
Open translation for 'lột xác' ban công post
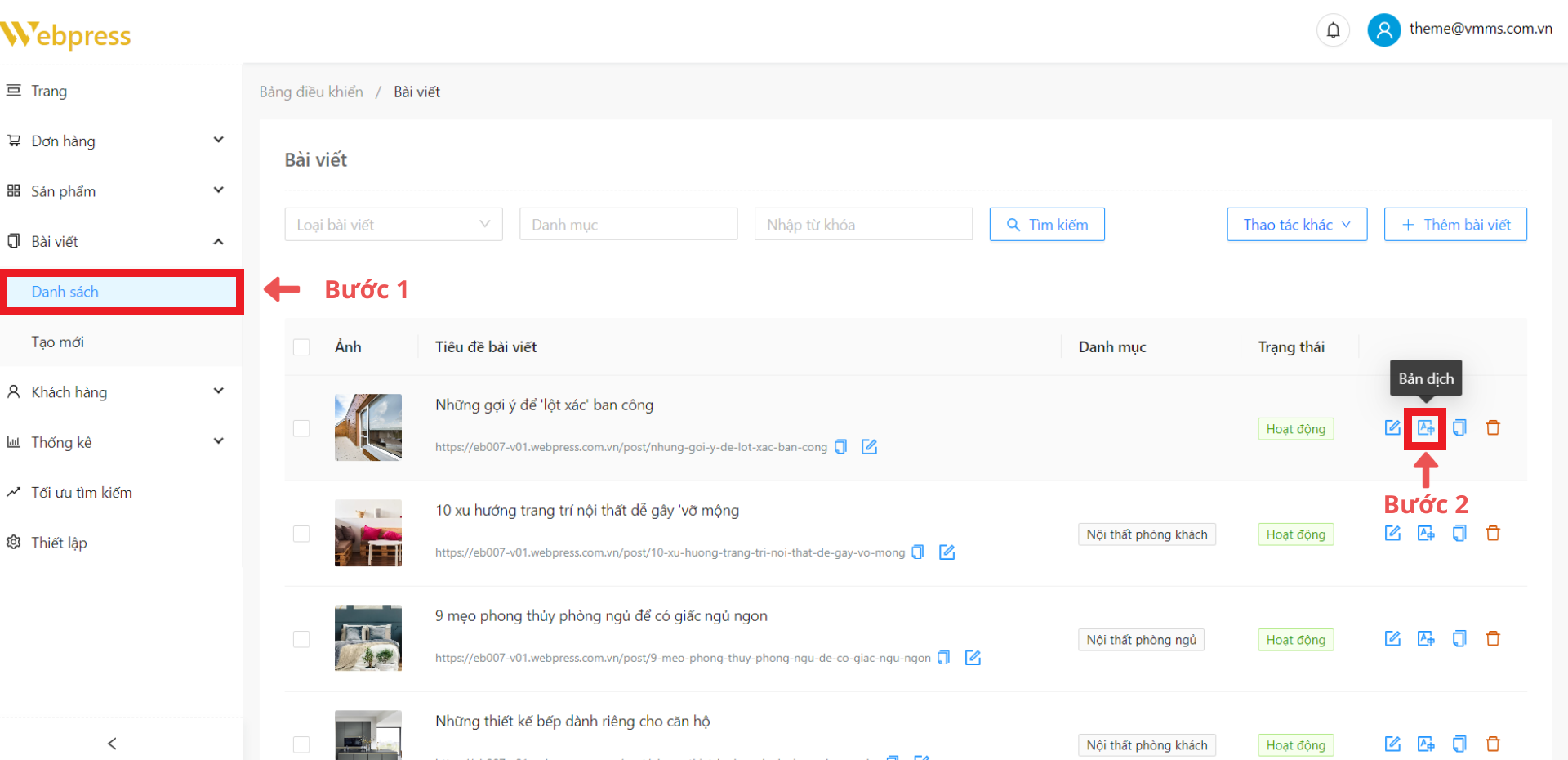tap(1426, 428)
